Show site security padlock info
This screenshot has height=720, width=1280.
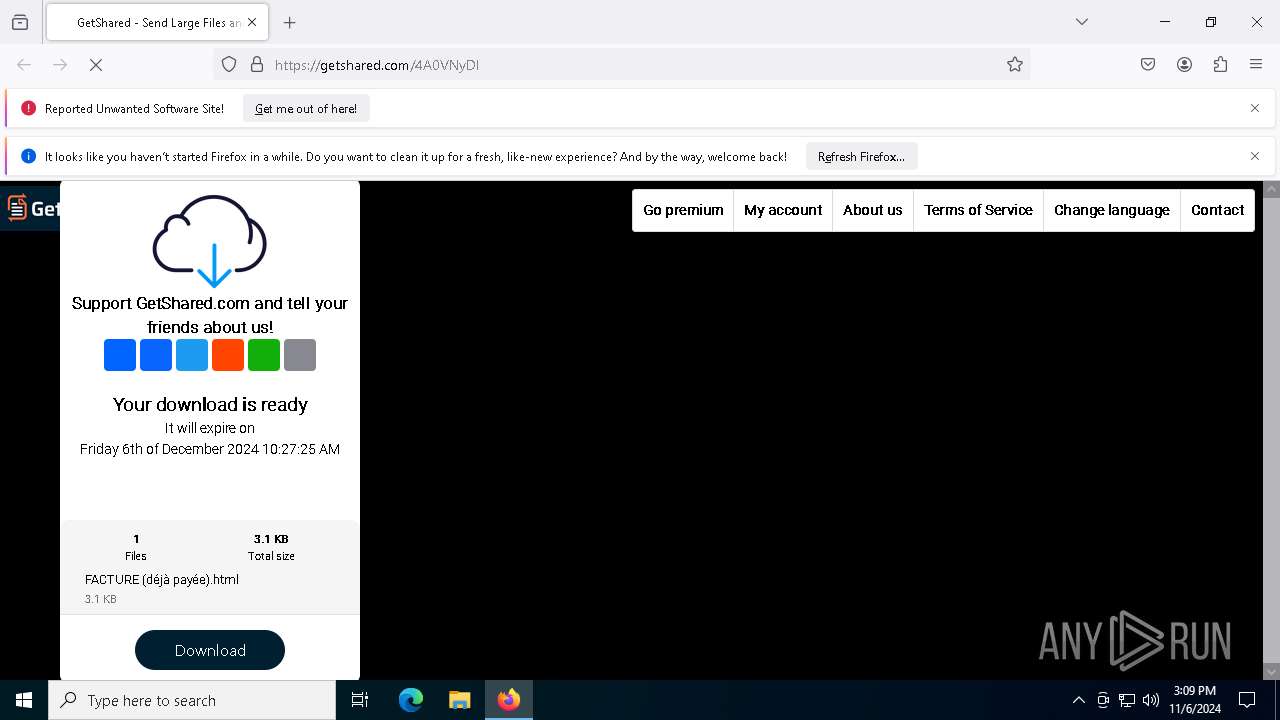click(257, 65)
